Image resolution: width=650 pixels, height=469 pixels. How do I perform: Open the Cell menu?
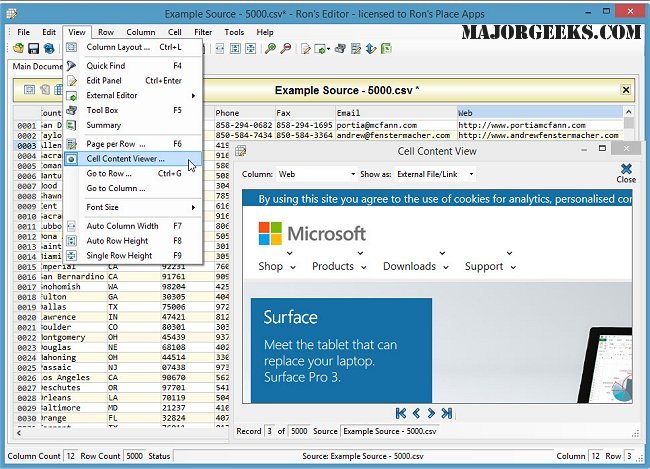tap(175, 32)
